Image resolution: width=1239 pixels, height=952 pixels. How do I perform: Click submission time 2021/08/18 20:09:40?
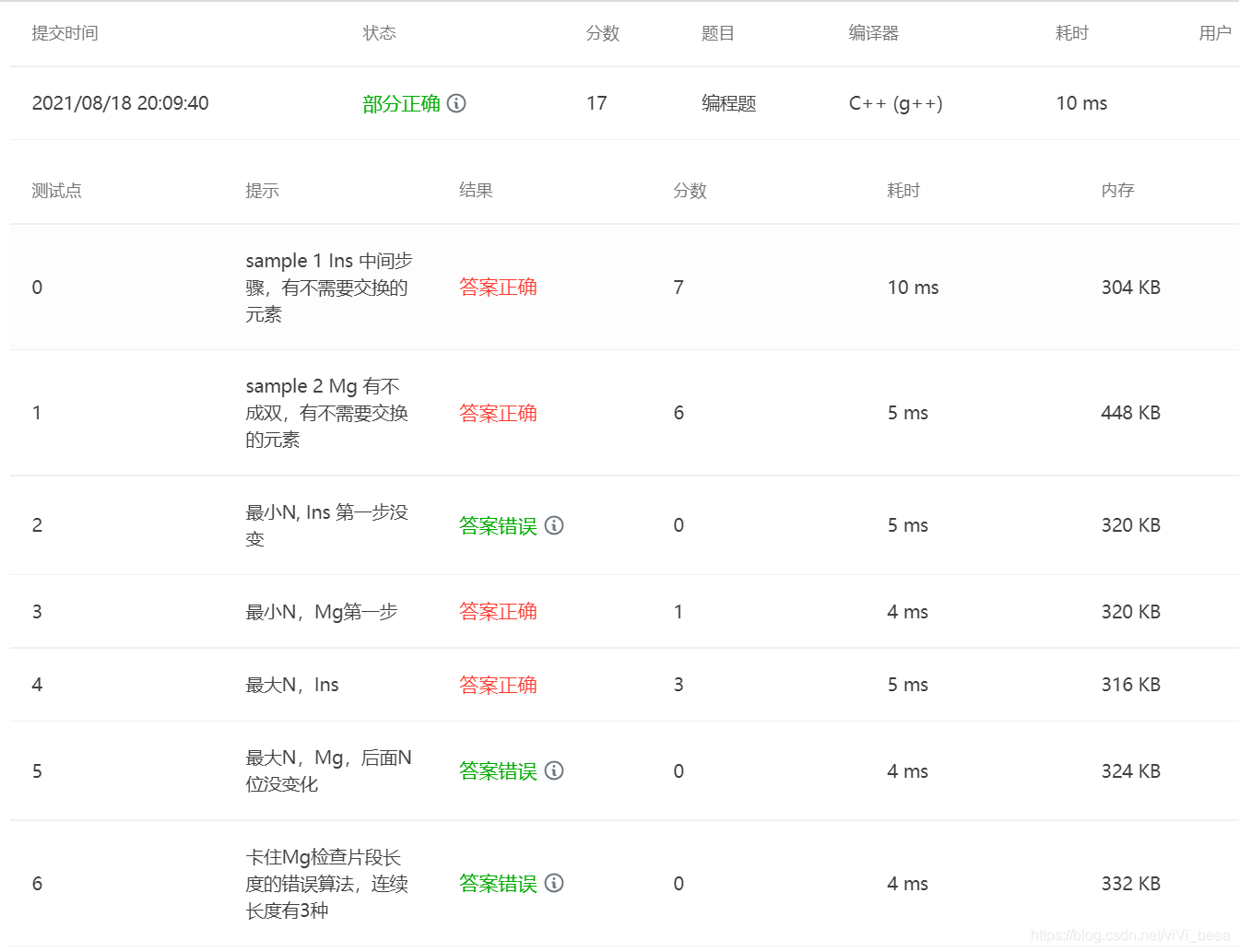pos(121,103)
